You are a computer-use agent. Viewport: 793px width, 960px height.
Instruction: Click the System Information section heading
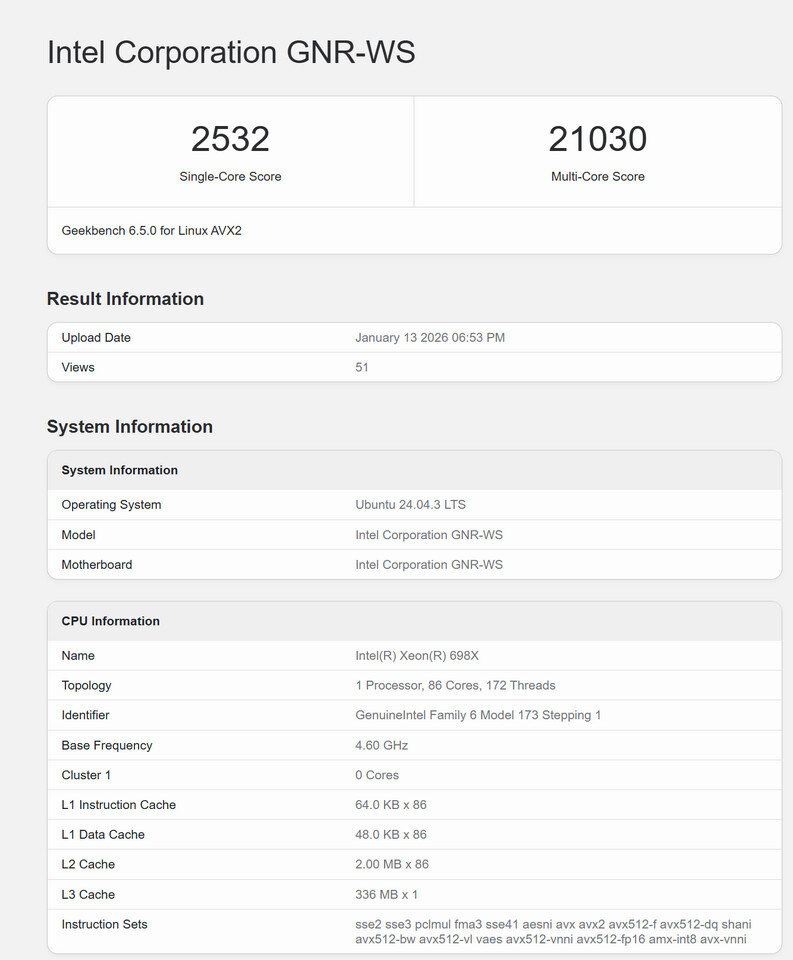pos(129,427)
